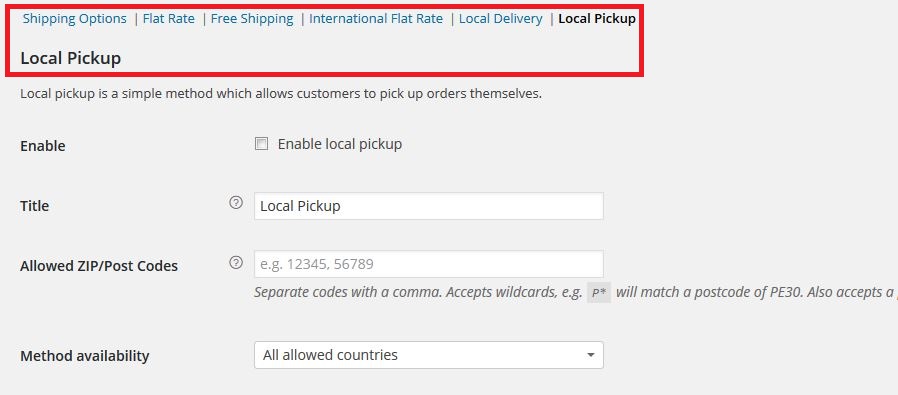Click the help icon beside Title
This screenshot has height=395, width=898.
click(x=236, y=203)
